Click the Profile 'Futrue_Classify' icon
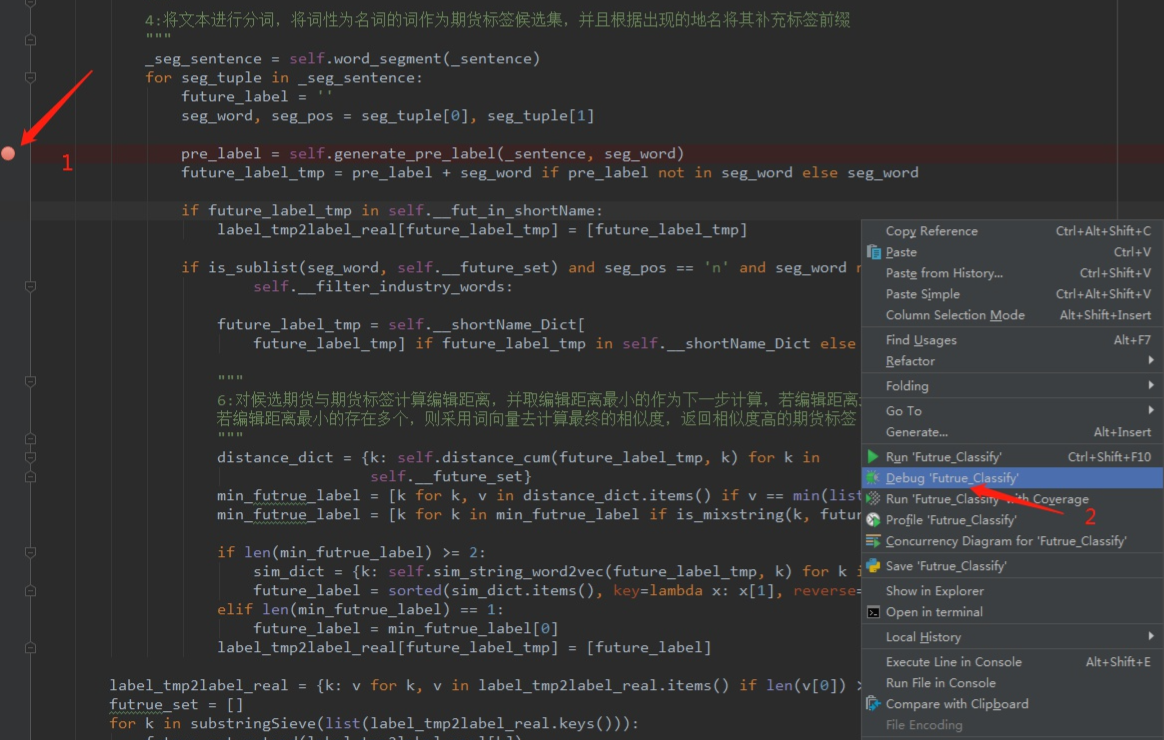 (874, 520)
